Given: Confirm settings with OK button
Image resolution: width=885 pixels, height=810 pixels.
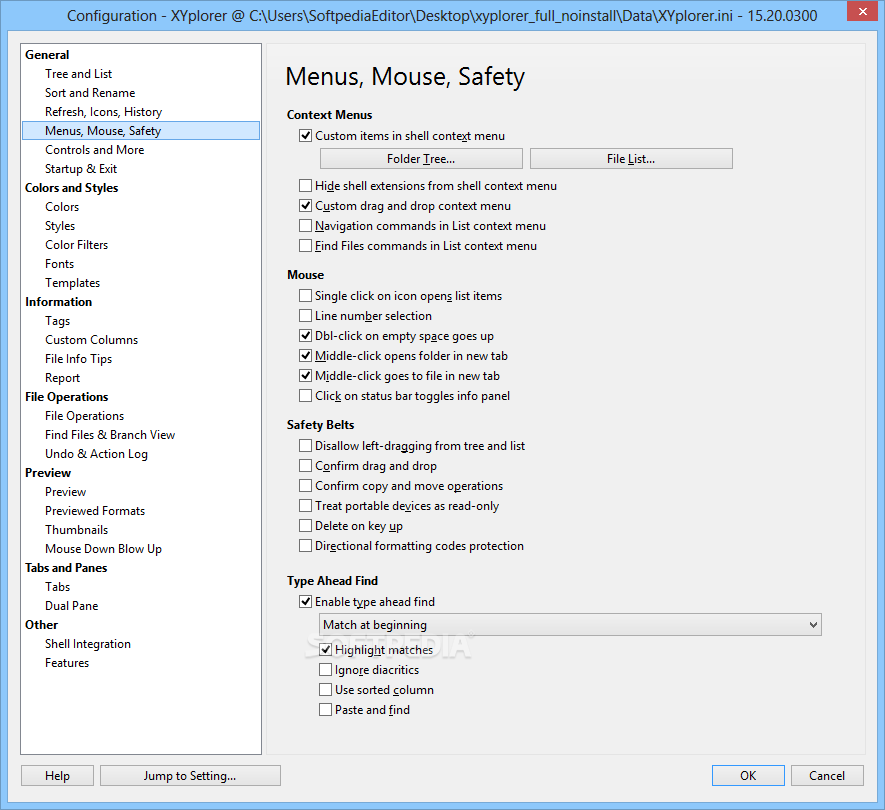Looking at the screenshot, I should (x=748, y=776).
